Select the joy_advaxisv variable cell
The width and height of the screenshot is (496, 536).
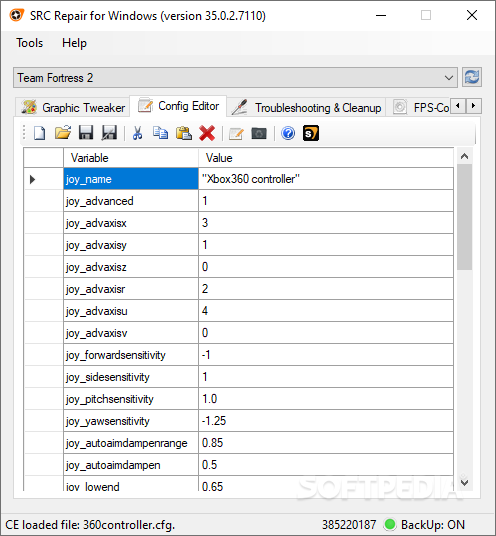(131, 333)
